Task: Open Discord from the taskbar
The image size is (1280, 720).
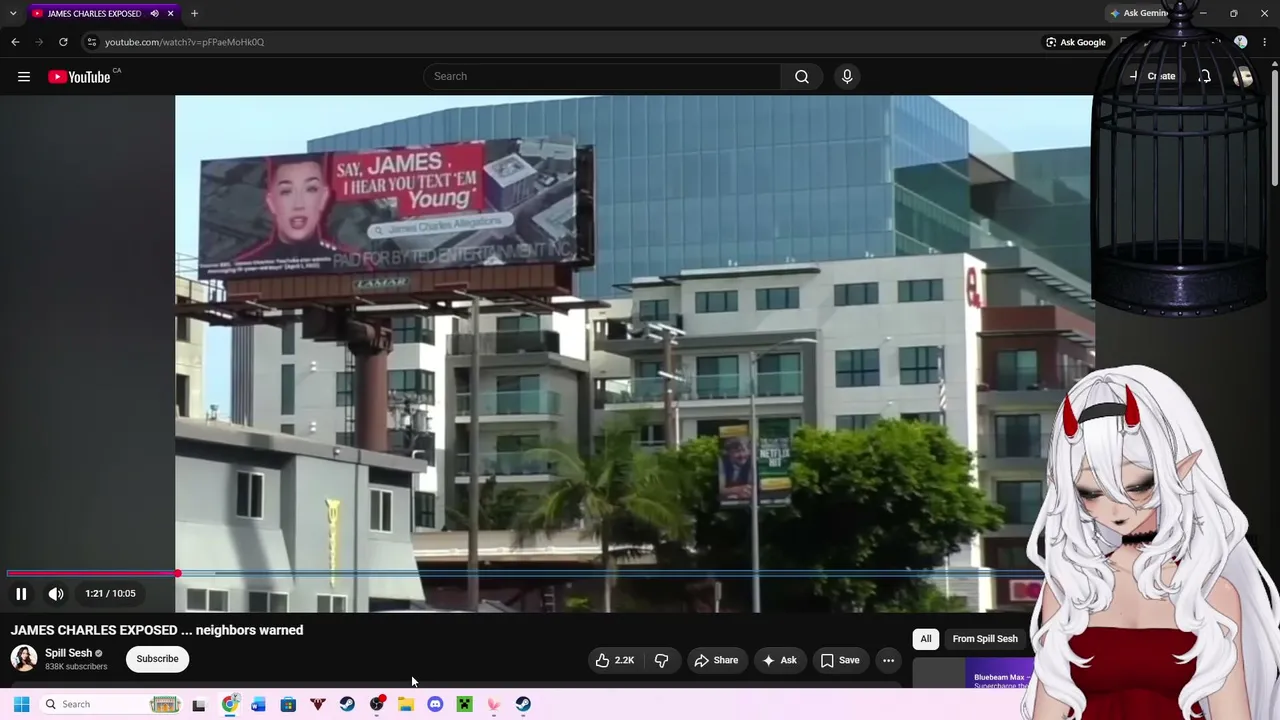Action: pyautogui.click(x=435, y=704)
